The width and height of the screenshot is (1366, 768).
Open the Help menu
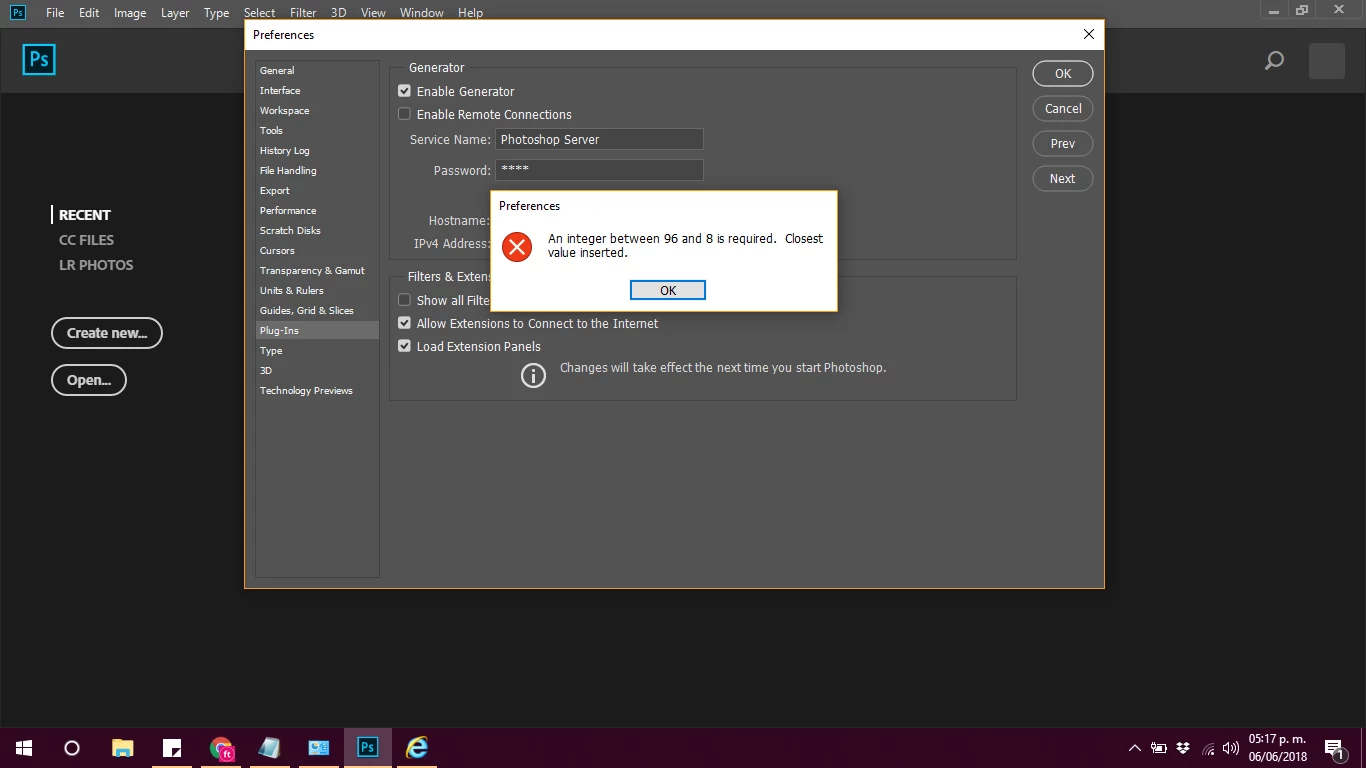coord(470,13)
